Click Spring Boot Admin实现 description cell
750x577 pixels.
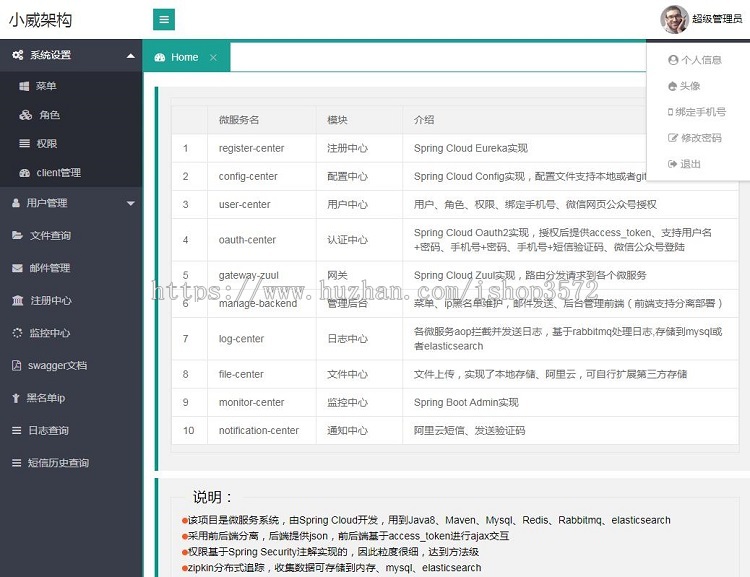coord(571,402)
